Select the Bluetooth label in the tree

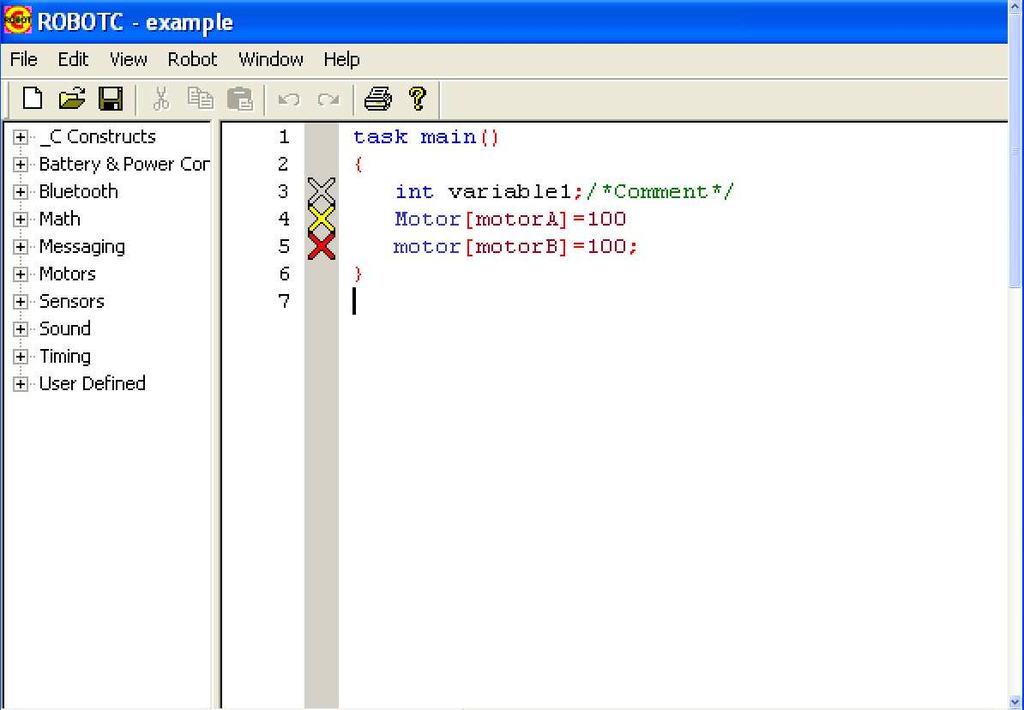point(78,191)
